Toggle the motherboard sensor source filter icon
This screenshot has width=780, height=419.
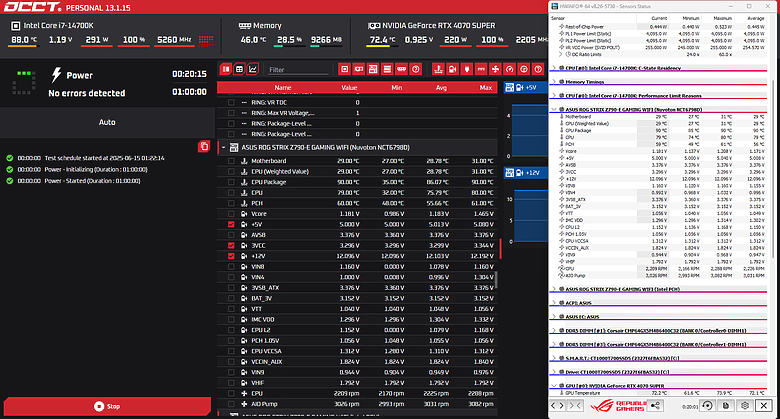pyautogui.click(x=373, y=69)
